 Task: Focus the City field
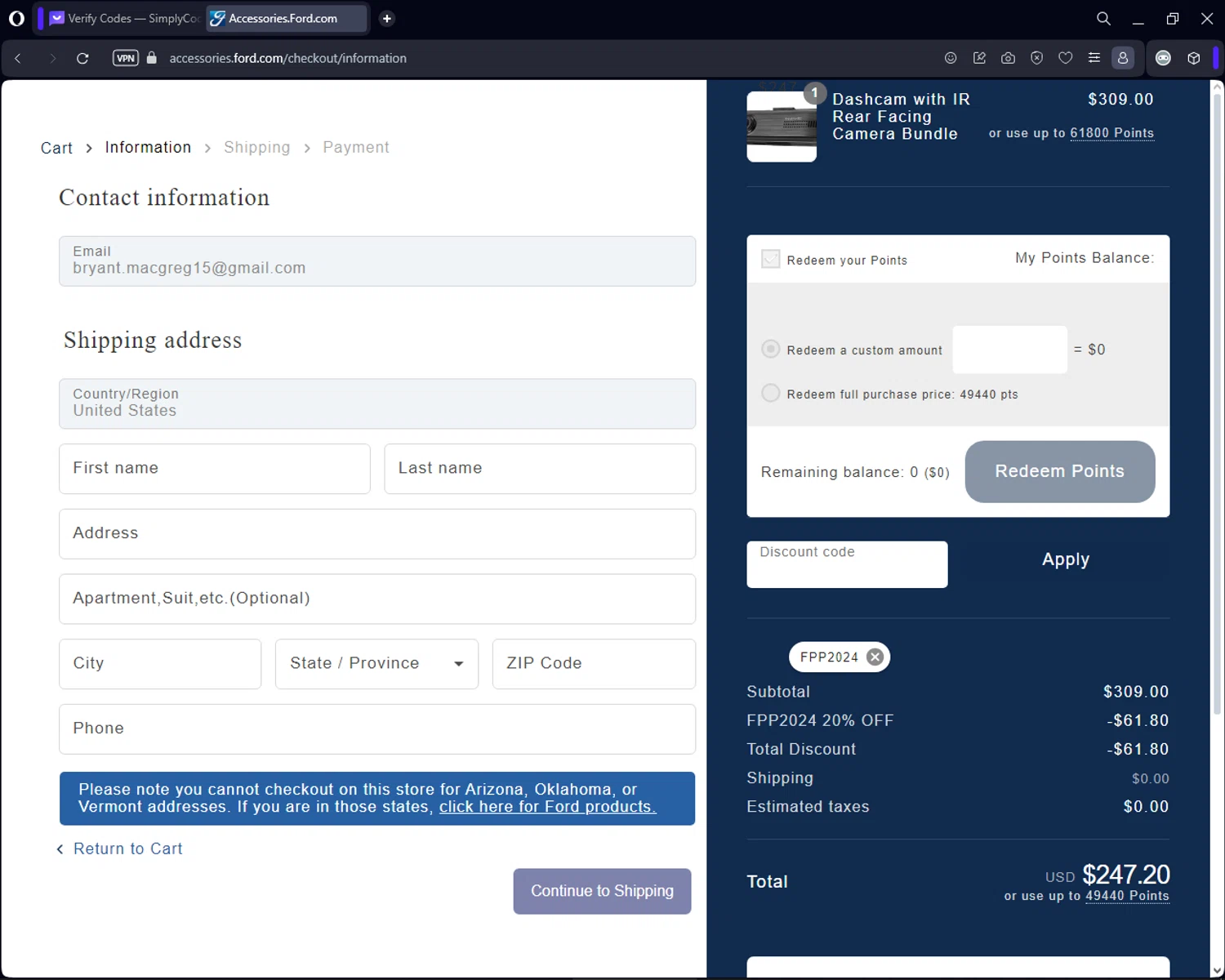click(160, 664)
